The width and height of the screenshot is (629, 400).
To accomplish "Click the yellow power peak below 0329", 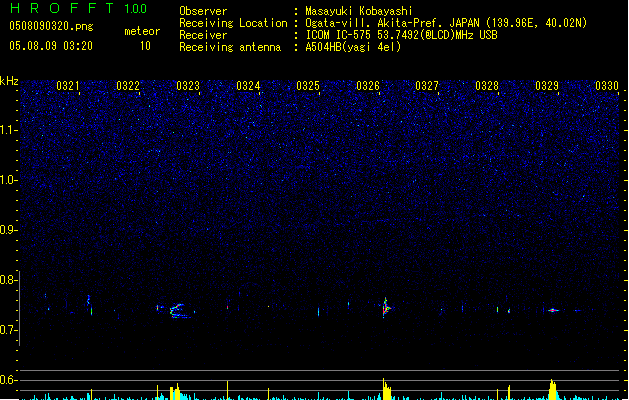I will pos(553,390).
